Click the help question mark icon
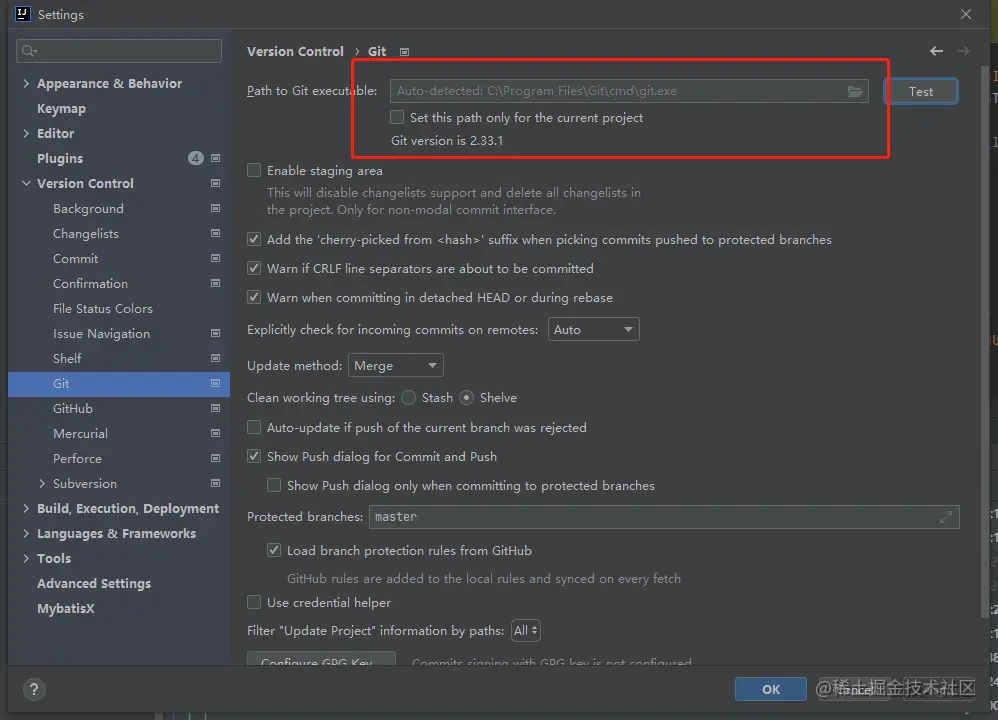Image resolution: width=998 pixels, height=720 pixels. 34,689
